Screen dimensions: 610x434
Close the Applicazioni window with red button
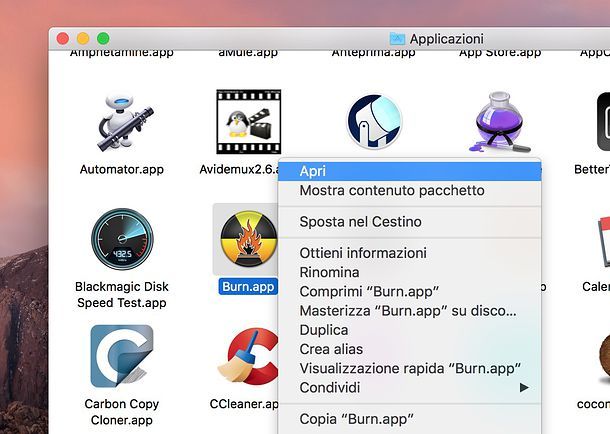pos(63,38)
